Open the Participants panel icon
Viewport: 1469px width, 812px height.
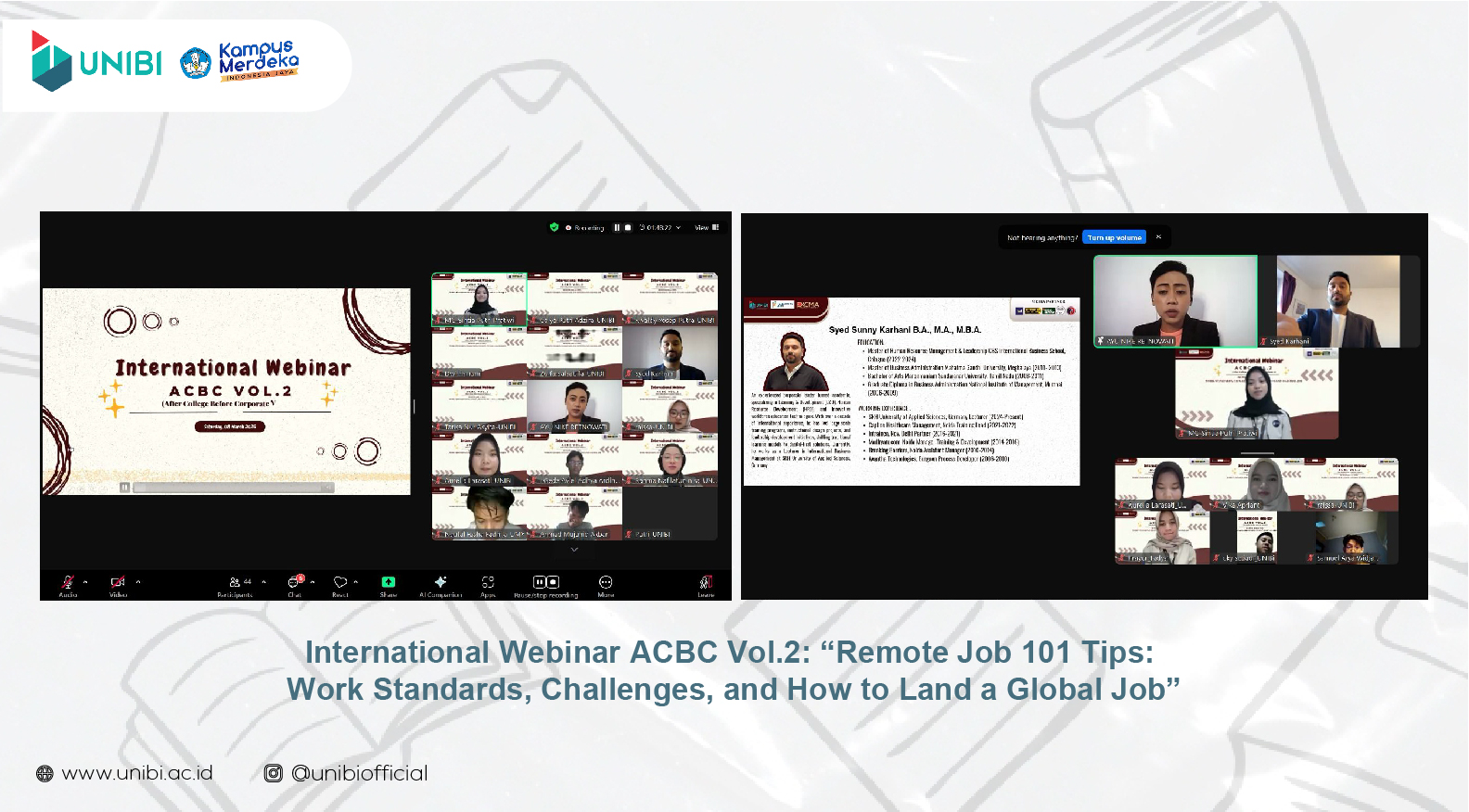tap(235, 582)
